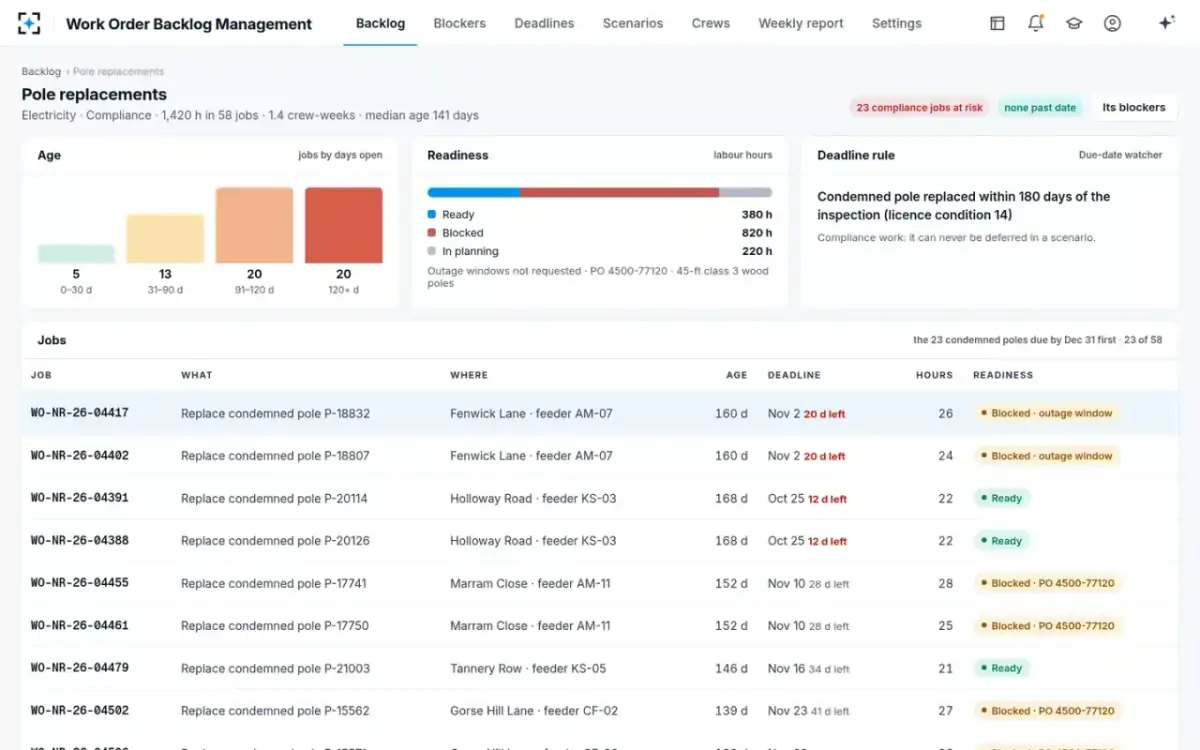
Task: Sort by the READINESS column header
Action: point(1003,375)
